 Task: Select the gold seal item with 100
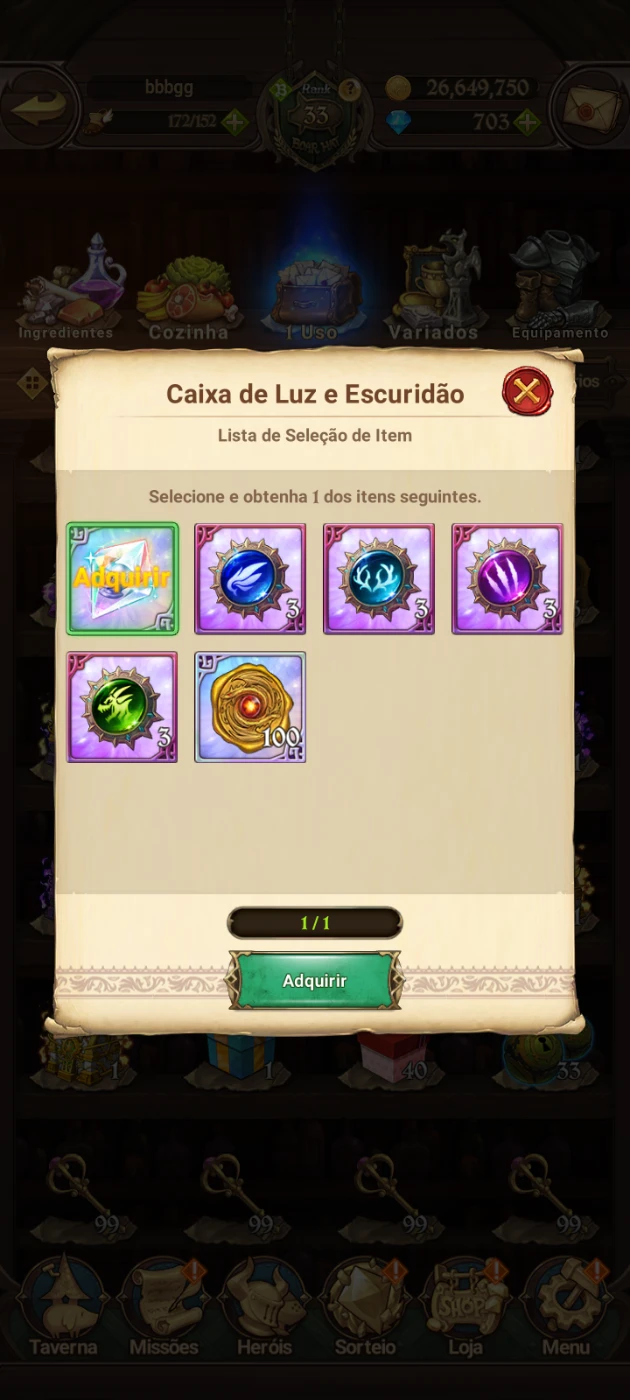pyautogui.click(x=250, y=707)
